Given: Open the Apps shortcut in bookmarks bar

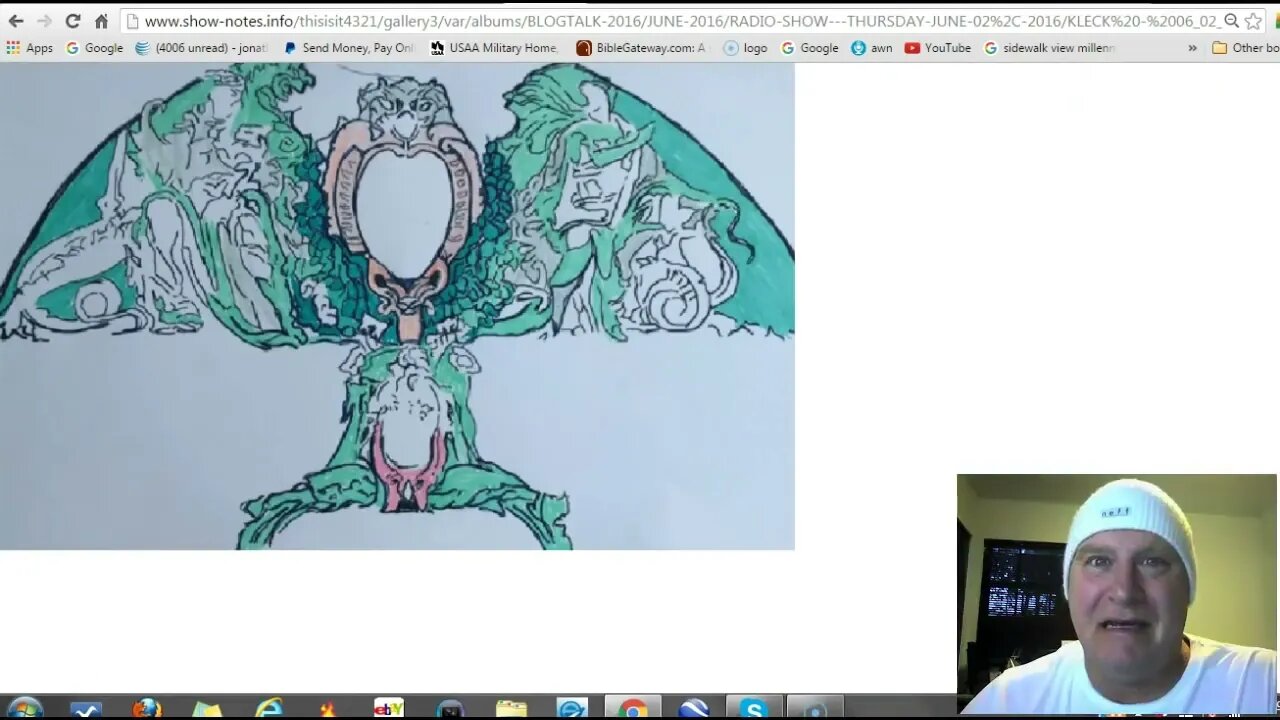Looking at the screenshot, I should point(29,48).
